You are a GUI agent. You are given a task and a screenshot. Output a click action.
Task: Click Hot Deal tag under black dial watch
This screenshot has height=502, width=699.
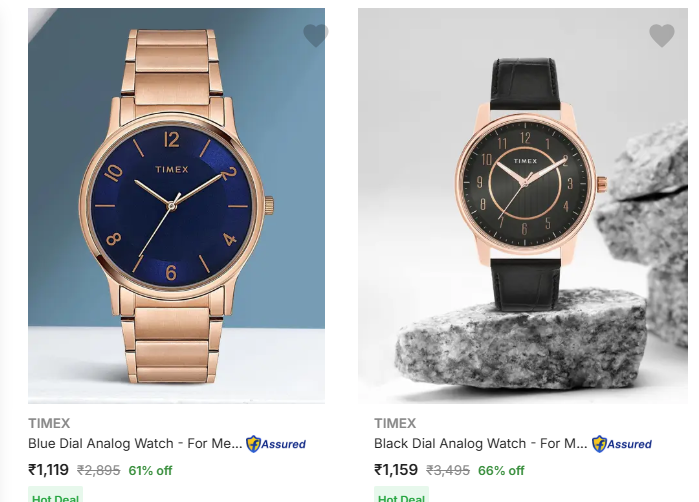pos(401,495)
